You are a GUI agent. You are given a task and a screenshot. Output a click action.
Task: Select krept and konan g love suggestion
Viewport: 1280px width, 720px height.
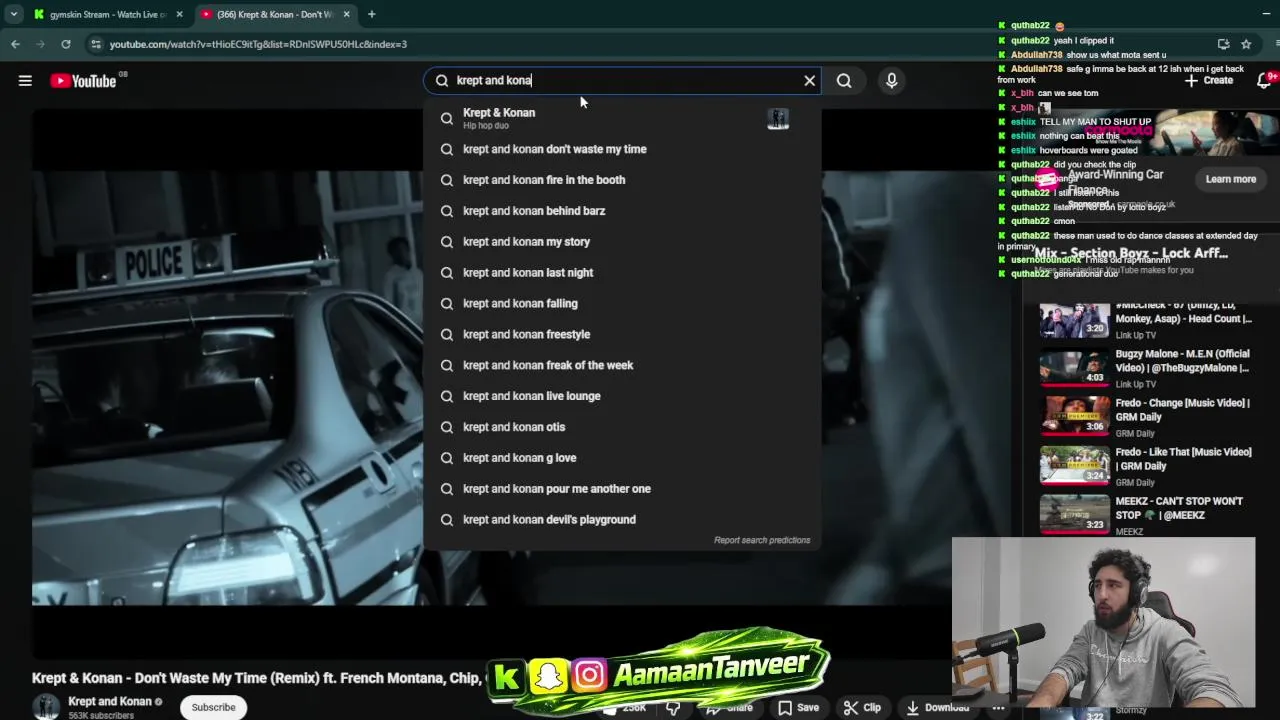(x=621, y=458)
